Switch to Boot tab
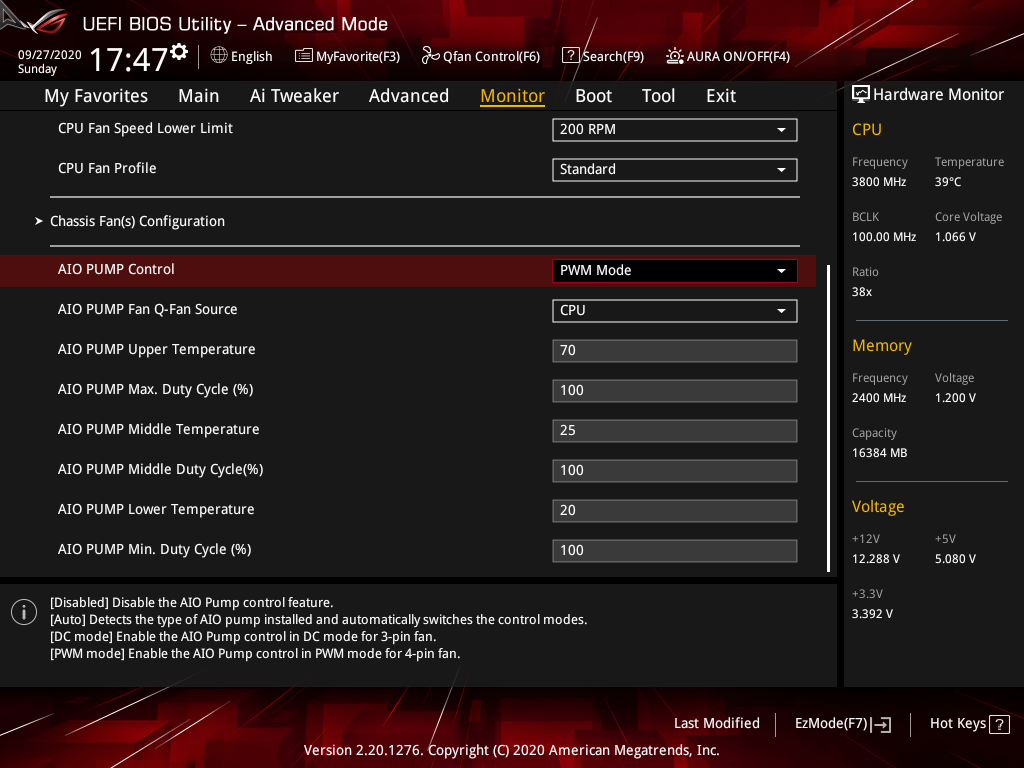This screenshot has height=768, width=1024. point(593,96)
